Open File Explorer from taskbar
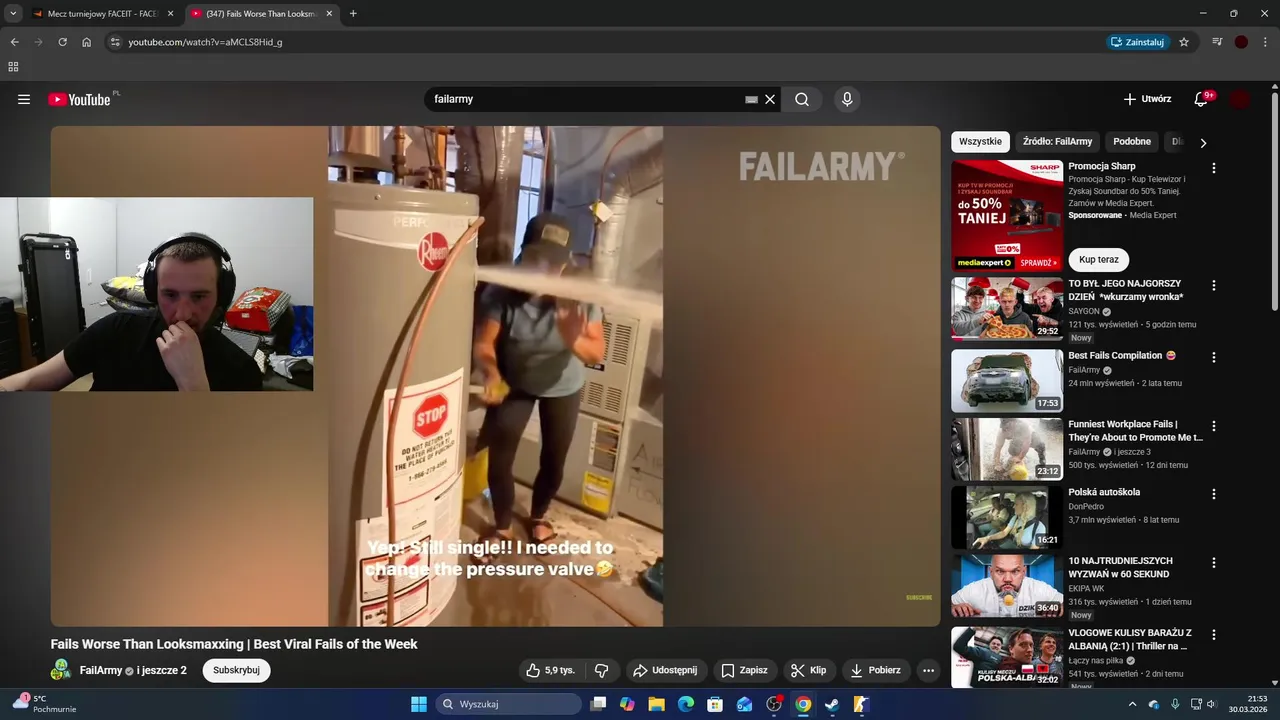This screenshot has height=720, width=1280. [x=656, y=704]
